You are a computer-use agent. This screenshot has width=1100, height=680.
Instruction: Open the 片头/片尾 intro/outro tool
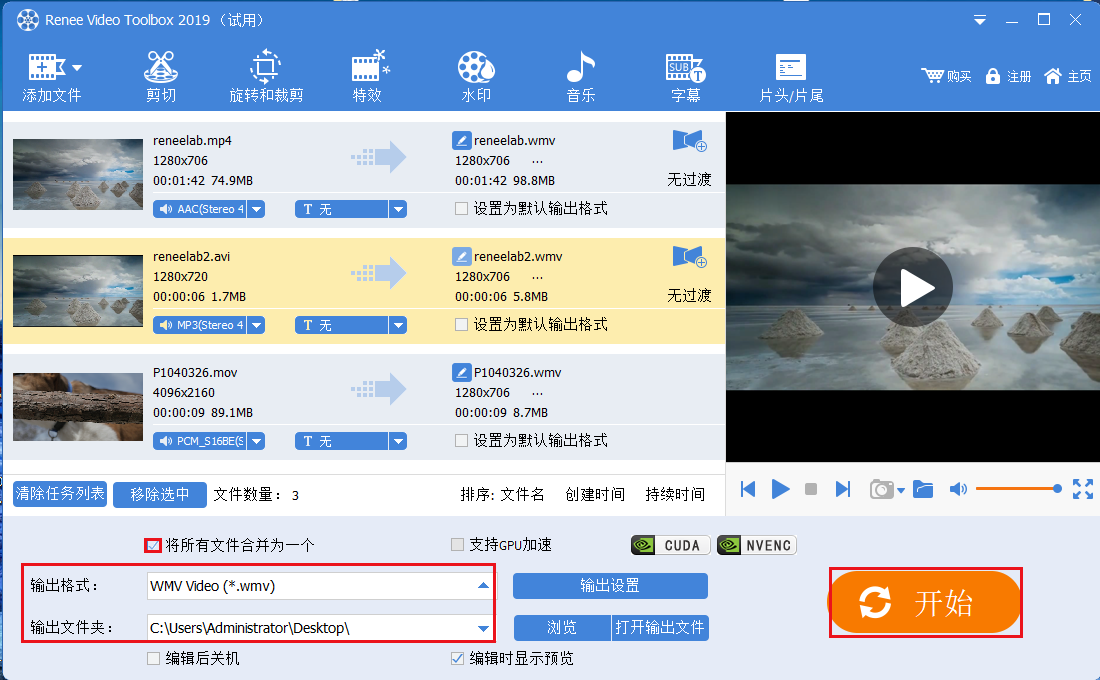pos(791,77)
